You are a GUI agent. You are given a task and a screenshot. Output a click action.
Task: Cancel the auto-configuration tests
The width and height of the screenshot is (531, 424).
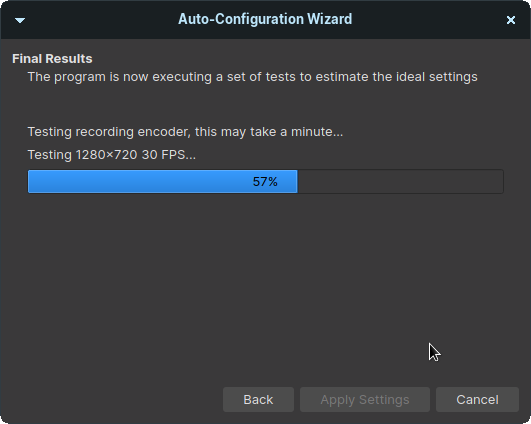(477, 400)
